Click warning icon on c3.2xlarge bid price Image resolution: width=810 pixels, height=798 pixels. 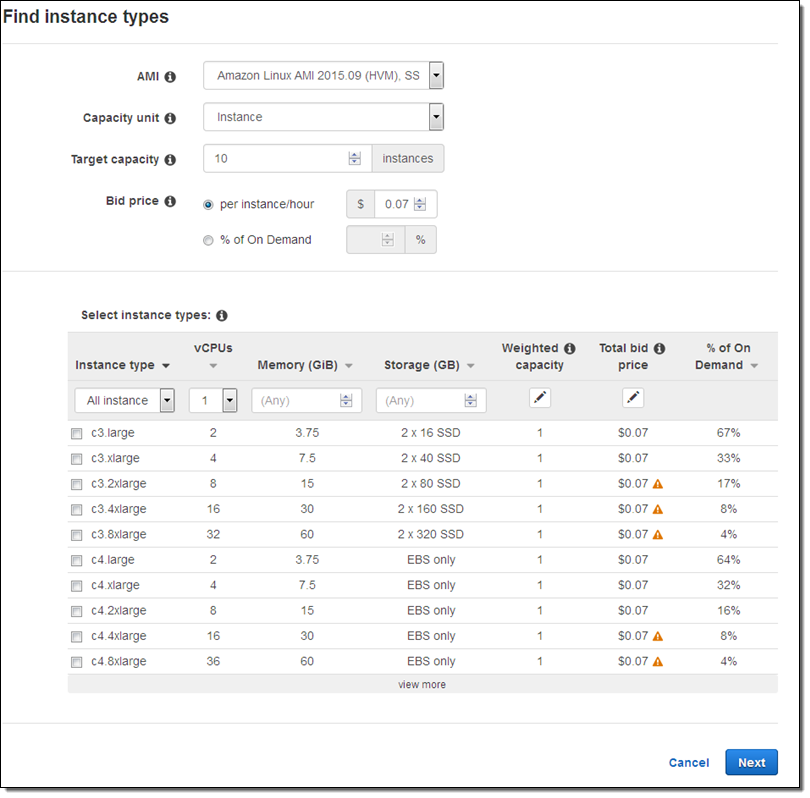pos(658,484)
